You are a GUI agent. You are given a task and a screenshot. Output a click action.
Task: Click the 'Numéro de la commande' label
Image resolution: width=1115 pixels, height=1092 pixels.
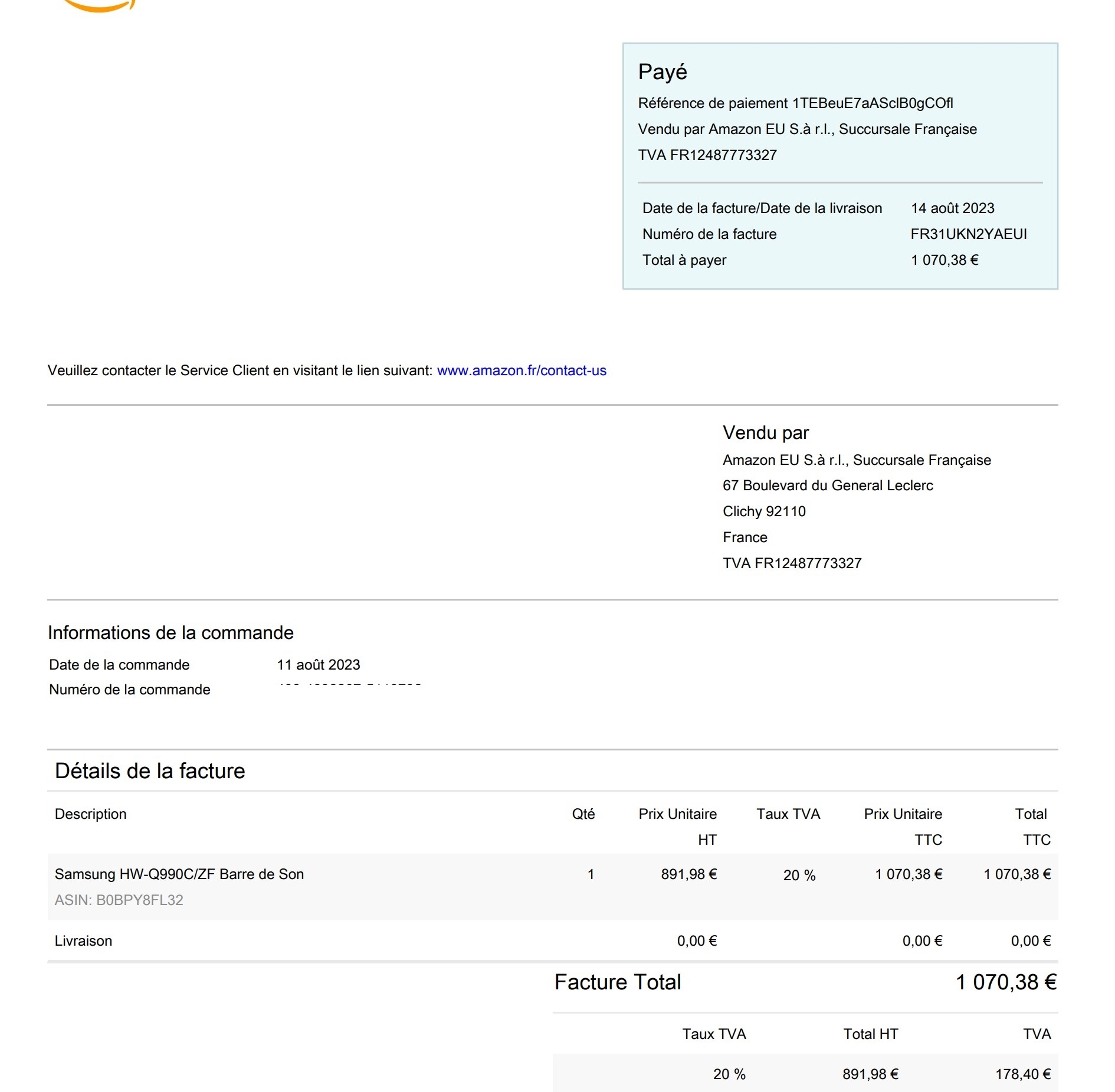(130, 690)
